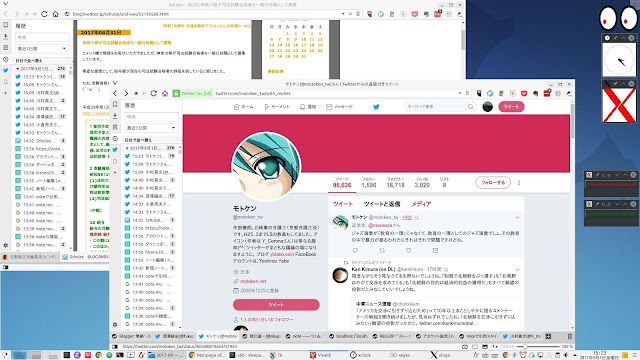Click the trash closed-tabs icon in the tab bar
640x360 pixels.
click(x=570, y=336)
